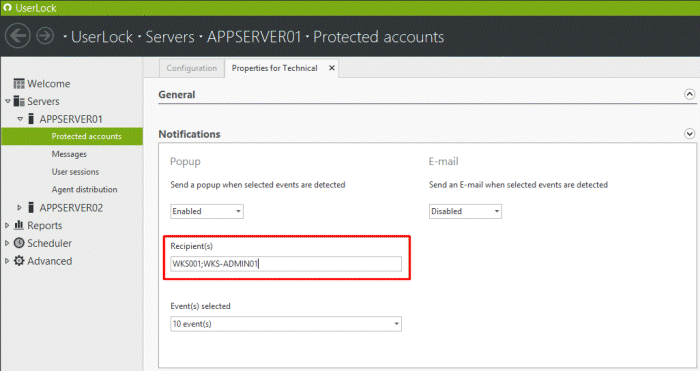The width and height of the screenshot is (700, 371).
Task: Open User sessions in the sidebar
Action: [x=75, y=171]
